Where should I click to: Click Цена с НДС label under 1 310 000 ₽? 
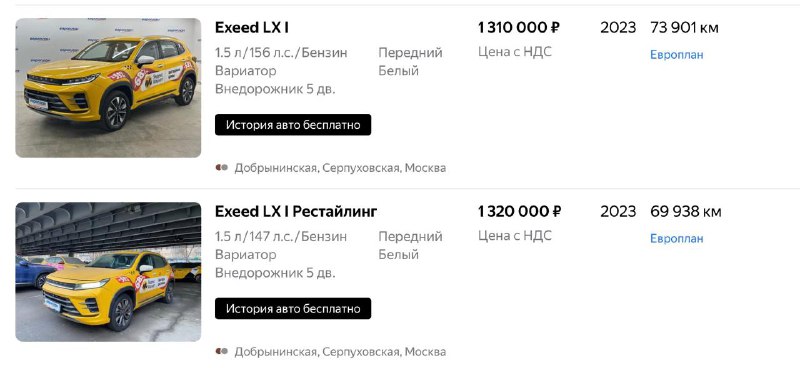[515, 52]
